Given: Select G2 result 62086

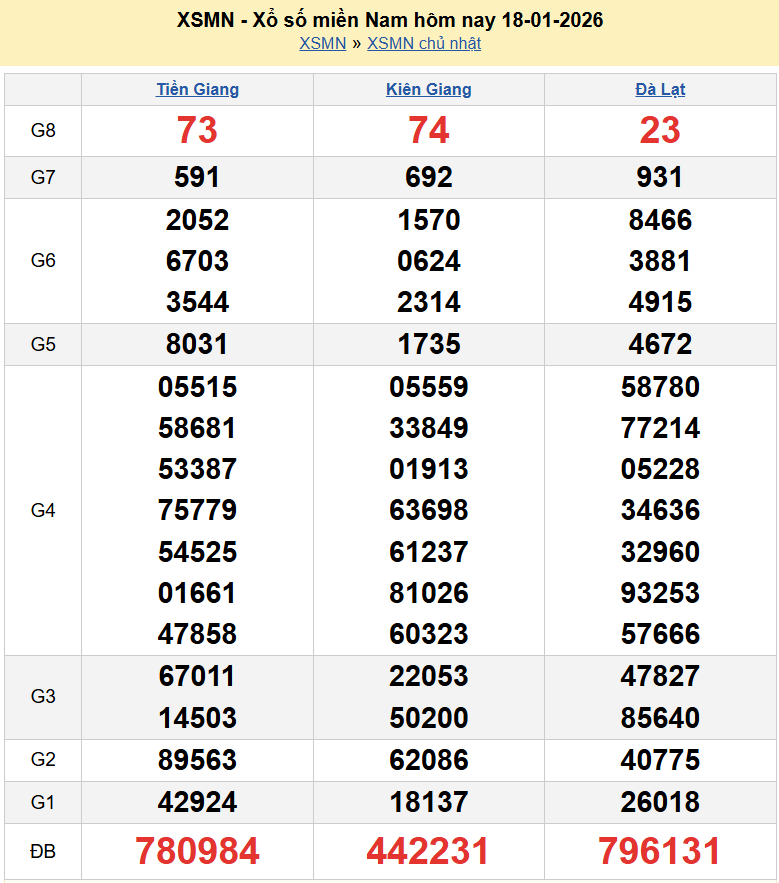Looking at the screenshot, I should point(428,760).
